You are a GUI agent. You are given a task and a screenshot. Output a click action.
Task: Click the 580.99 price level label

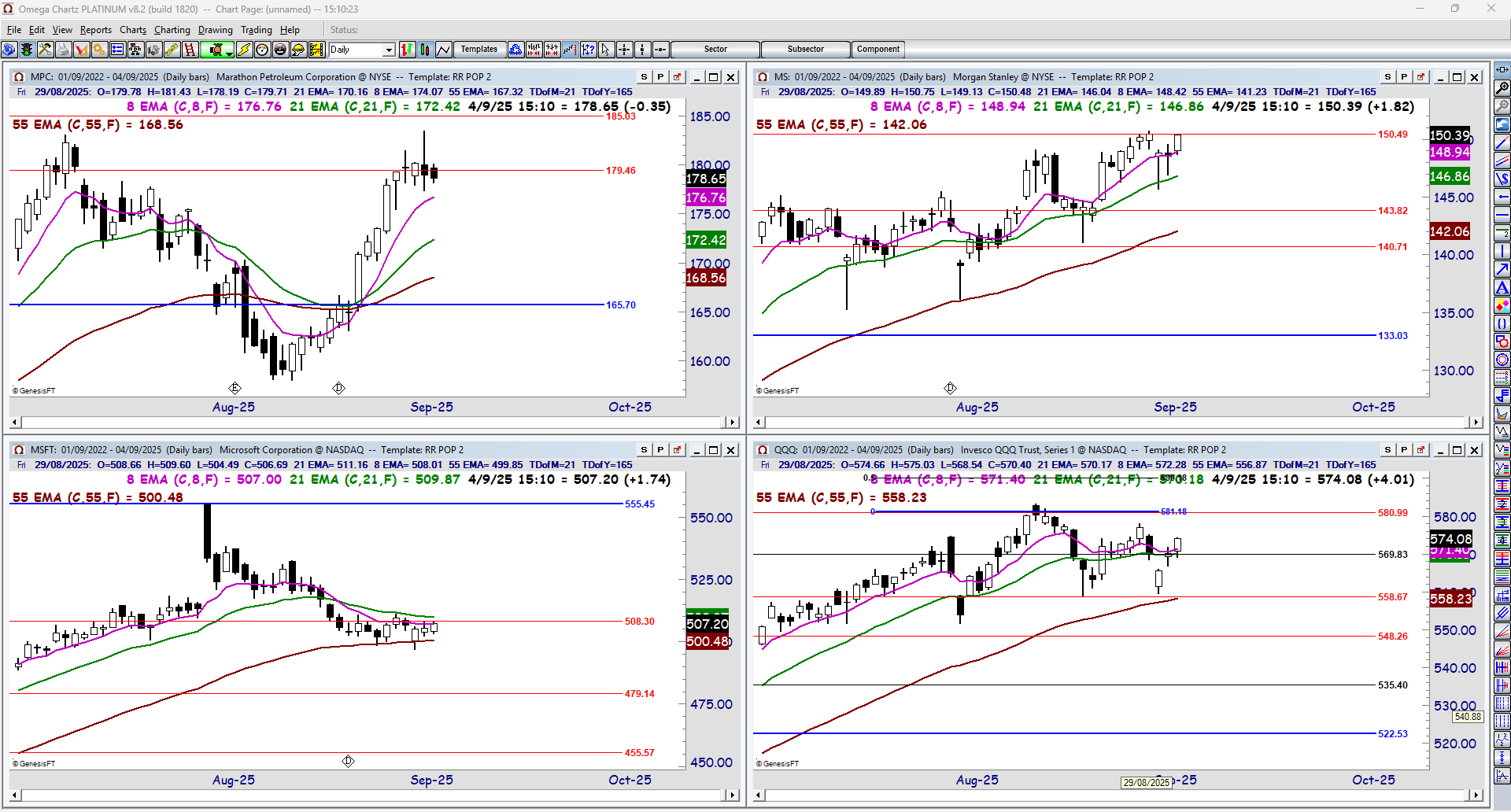click(x=1393, y=513)
